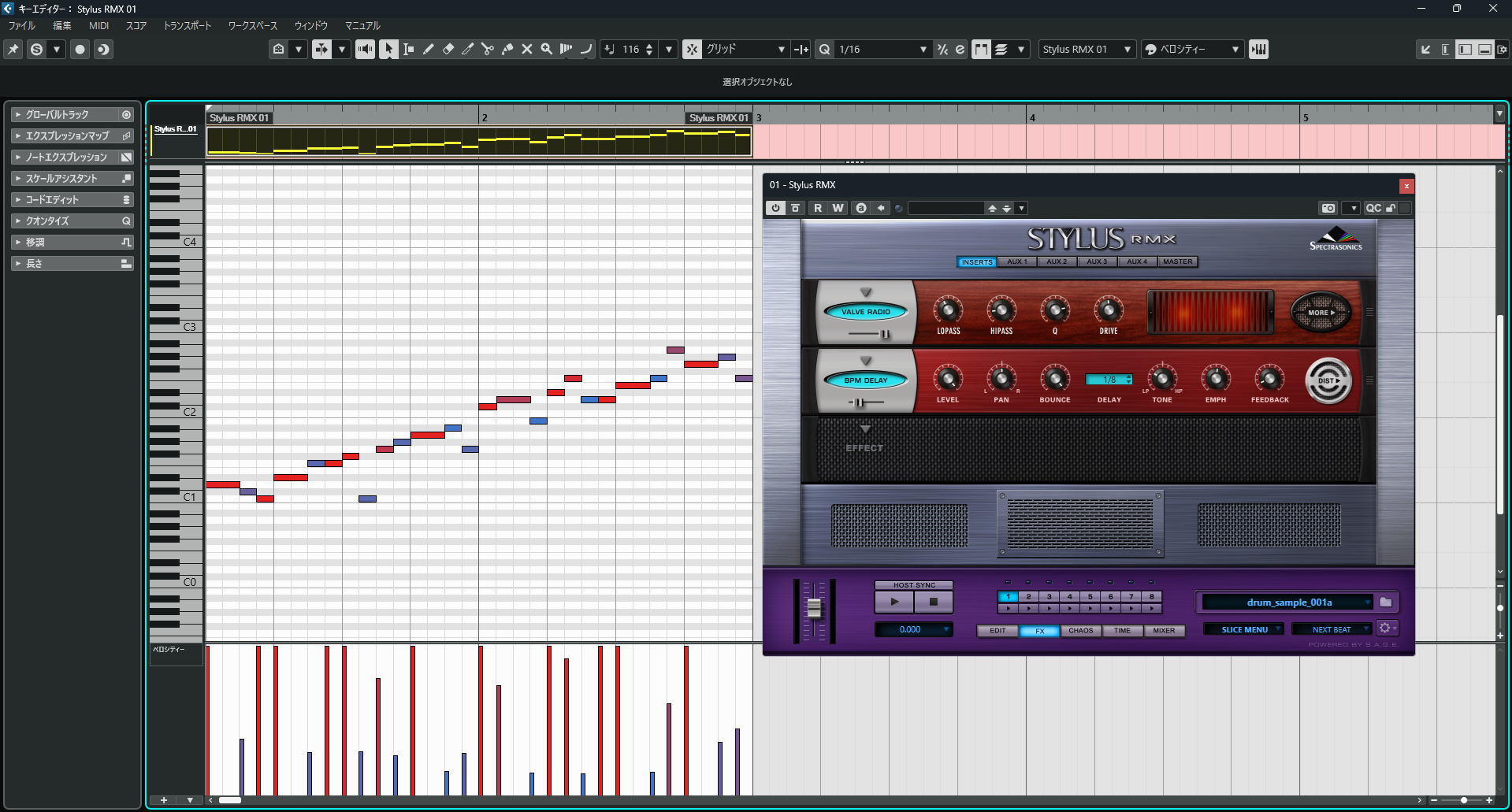Click the QC quick controls button
The height and width of the screenshot is (812, 1512).
(1373, 208)
